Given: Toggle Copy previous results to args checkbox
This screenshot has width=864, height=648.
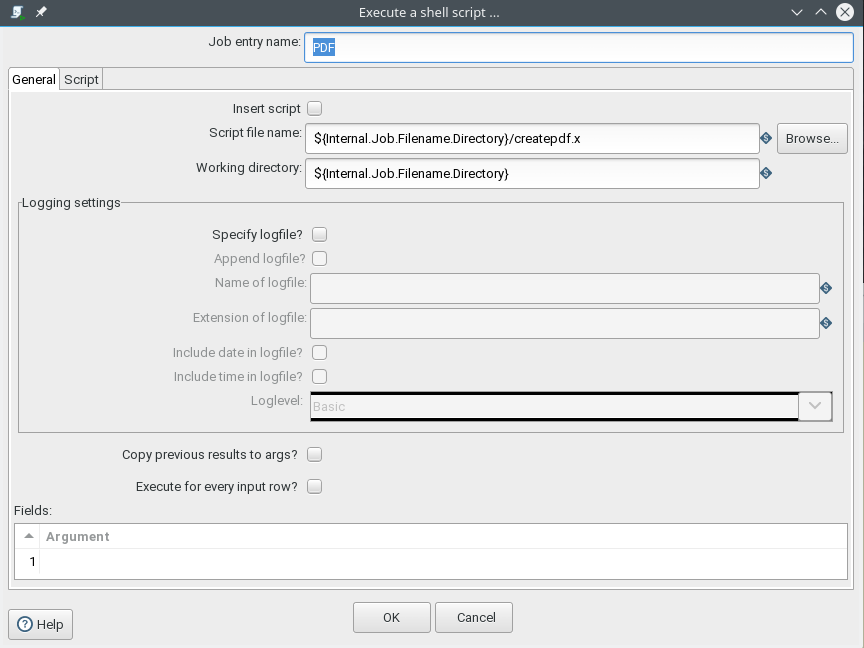Looking at the screenshot, I should (x=315, y=455).
